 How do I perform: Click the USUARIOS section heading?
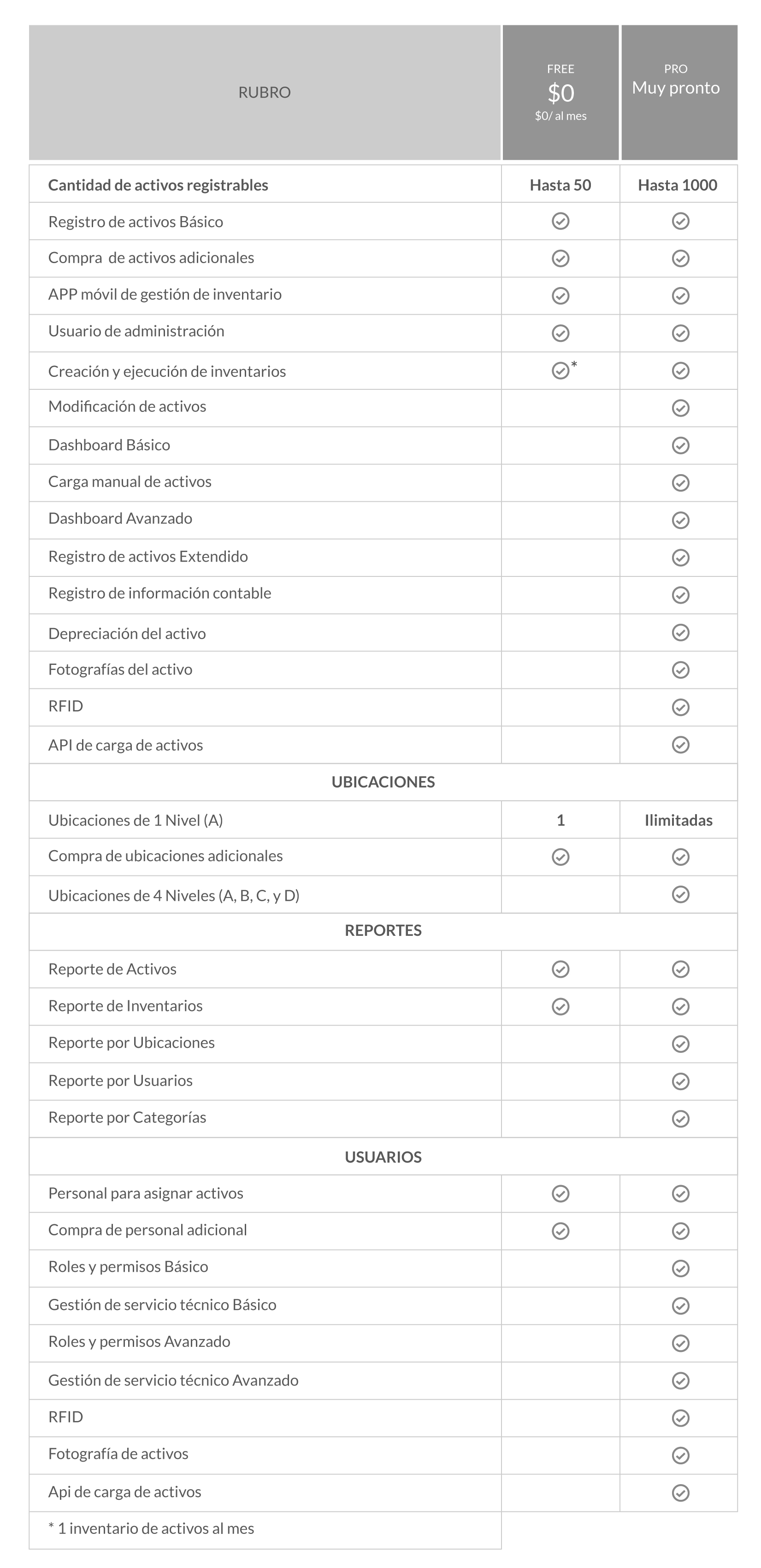click(383, 1157)
